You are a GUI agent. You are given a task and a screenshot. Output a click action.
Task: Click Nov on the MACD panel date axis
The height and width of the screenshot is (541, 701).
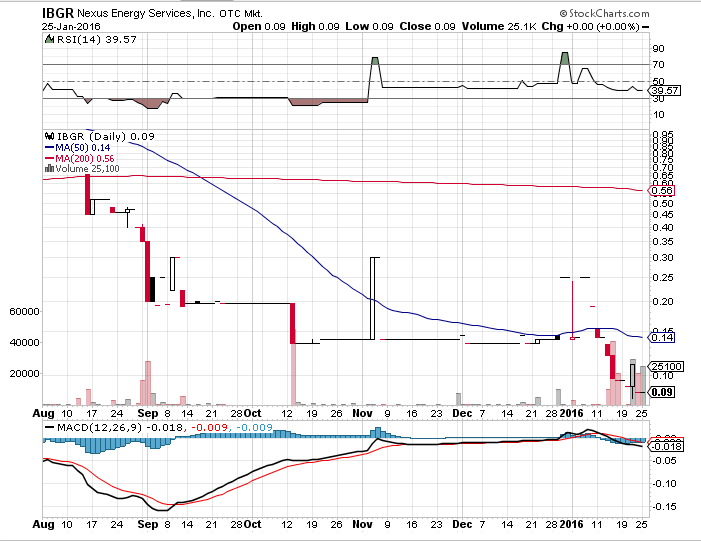(363, 524)
